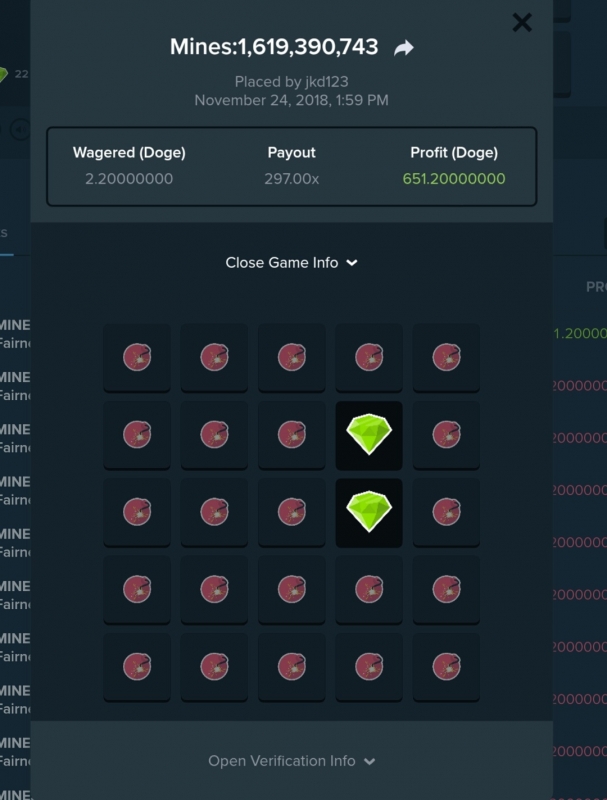Click mine tile in row one, column three
This screenshot has height=800, width=607.
click(292, 357)
